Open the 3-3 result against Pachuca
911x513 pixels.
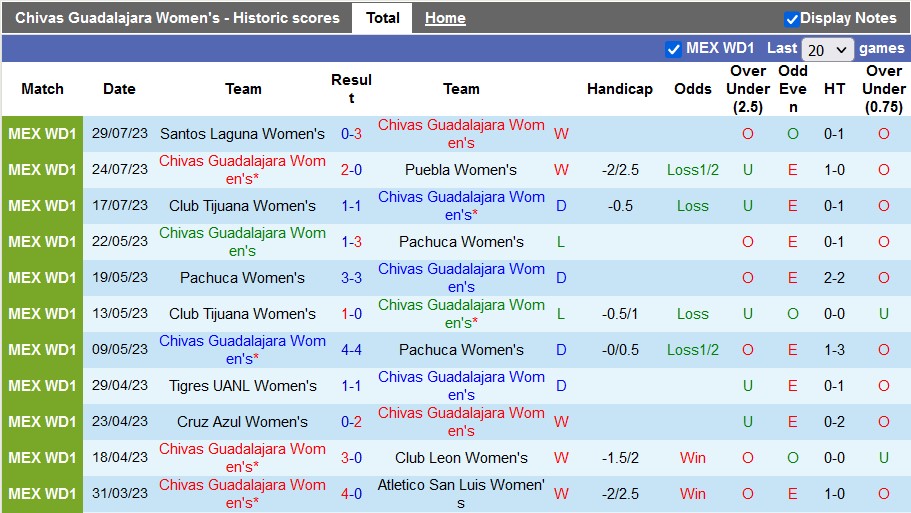click(351, 278)
